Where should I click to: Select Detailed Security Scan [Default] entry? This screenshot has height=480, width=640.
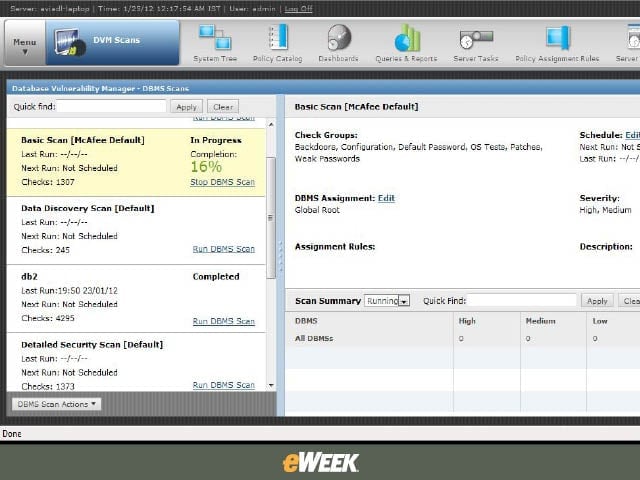(x=136, y=362)
